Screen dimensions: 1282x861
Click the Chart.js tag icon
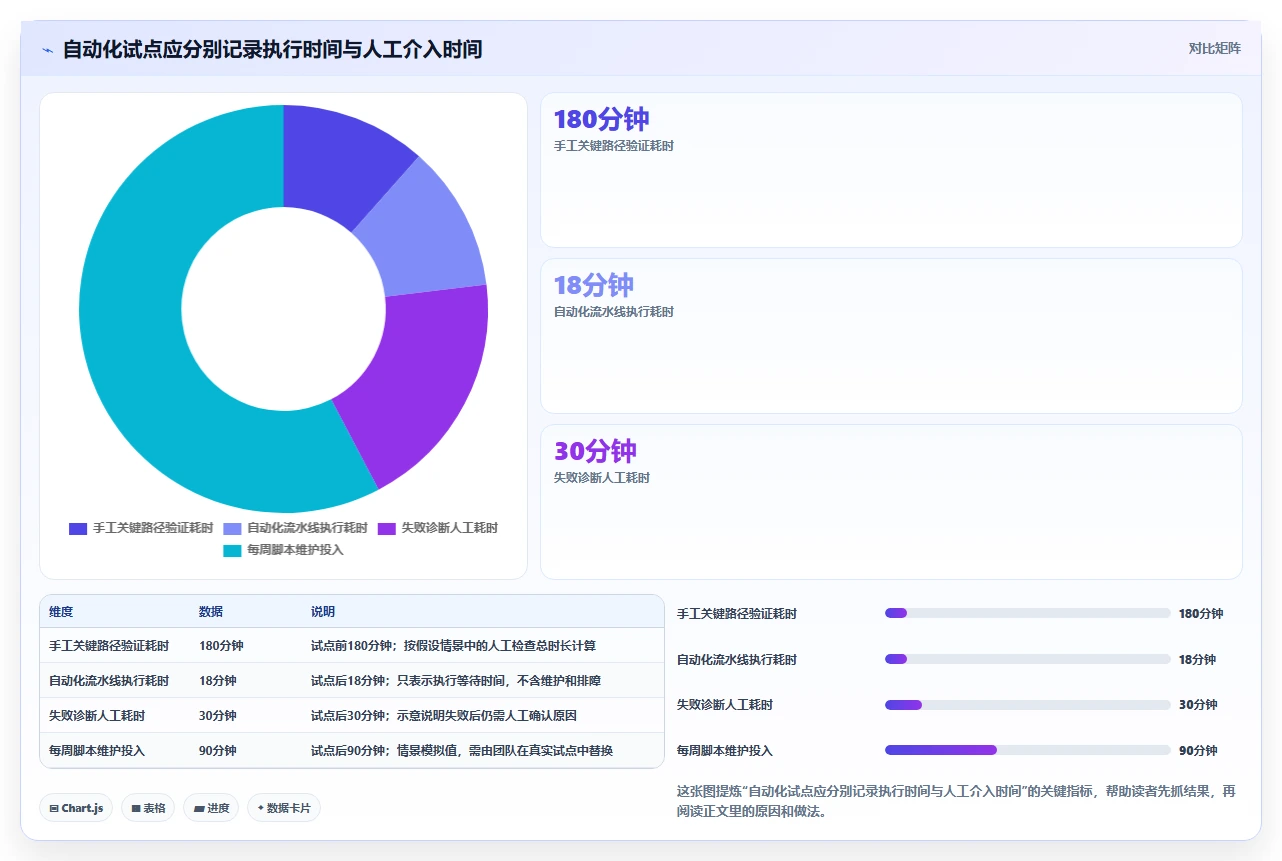pos(53,808)
